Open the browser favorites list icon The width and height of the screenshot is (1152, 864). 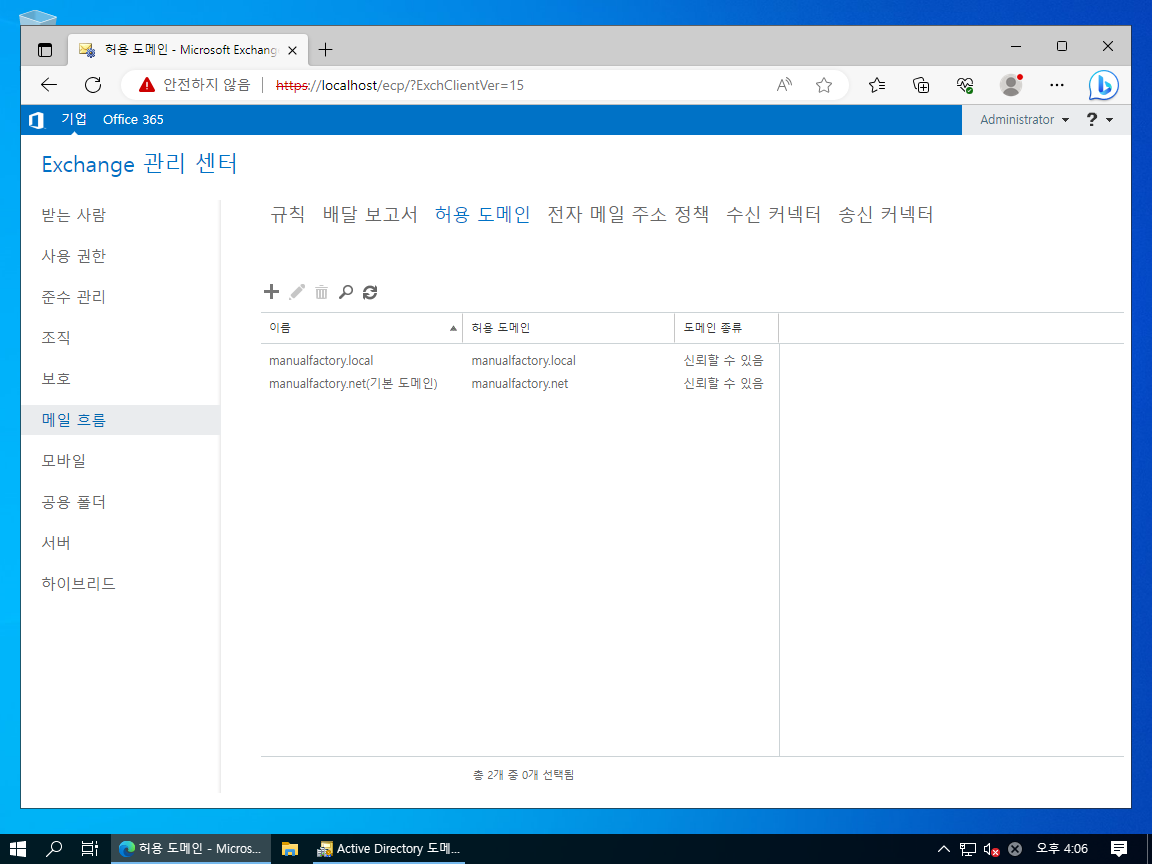click(876, 85)
